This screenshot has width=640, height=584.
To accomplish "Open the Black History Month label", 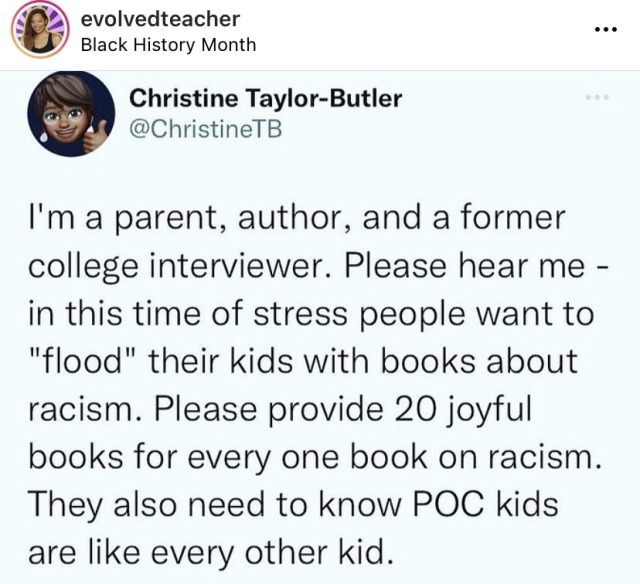I will tap(168, 44).
